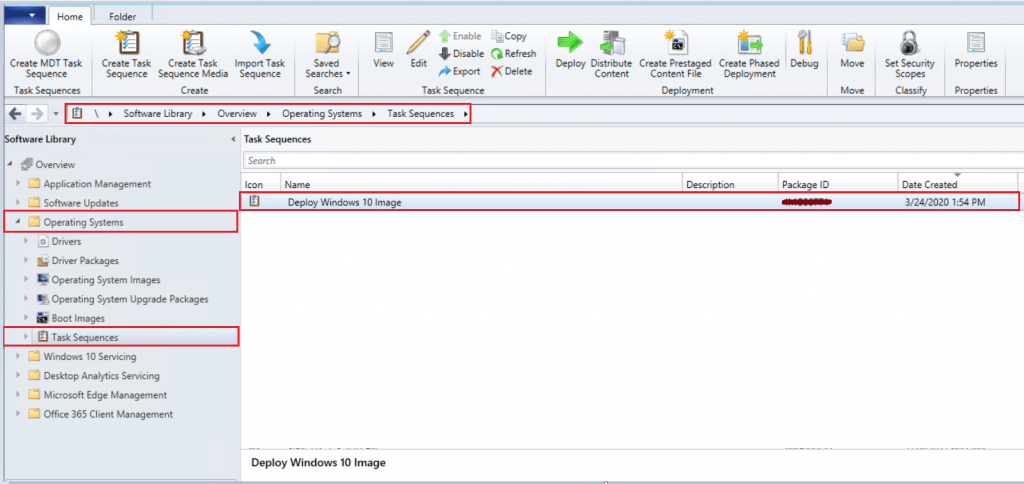Click Create Prestaged Content File
Image resolution: width=1024 pixels, height=484 pixels.
(x=675, y=55)
